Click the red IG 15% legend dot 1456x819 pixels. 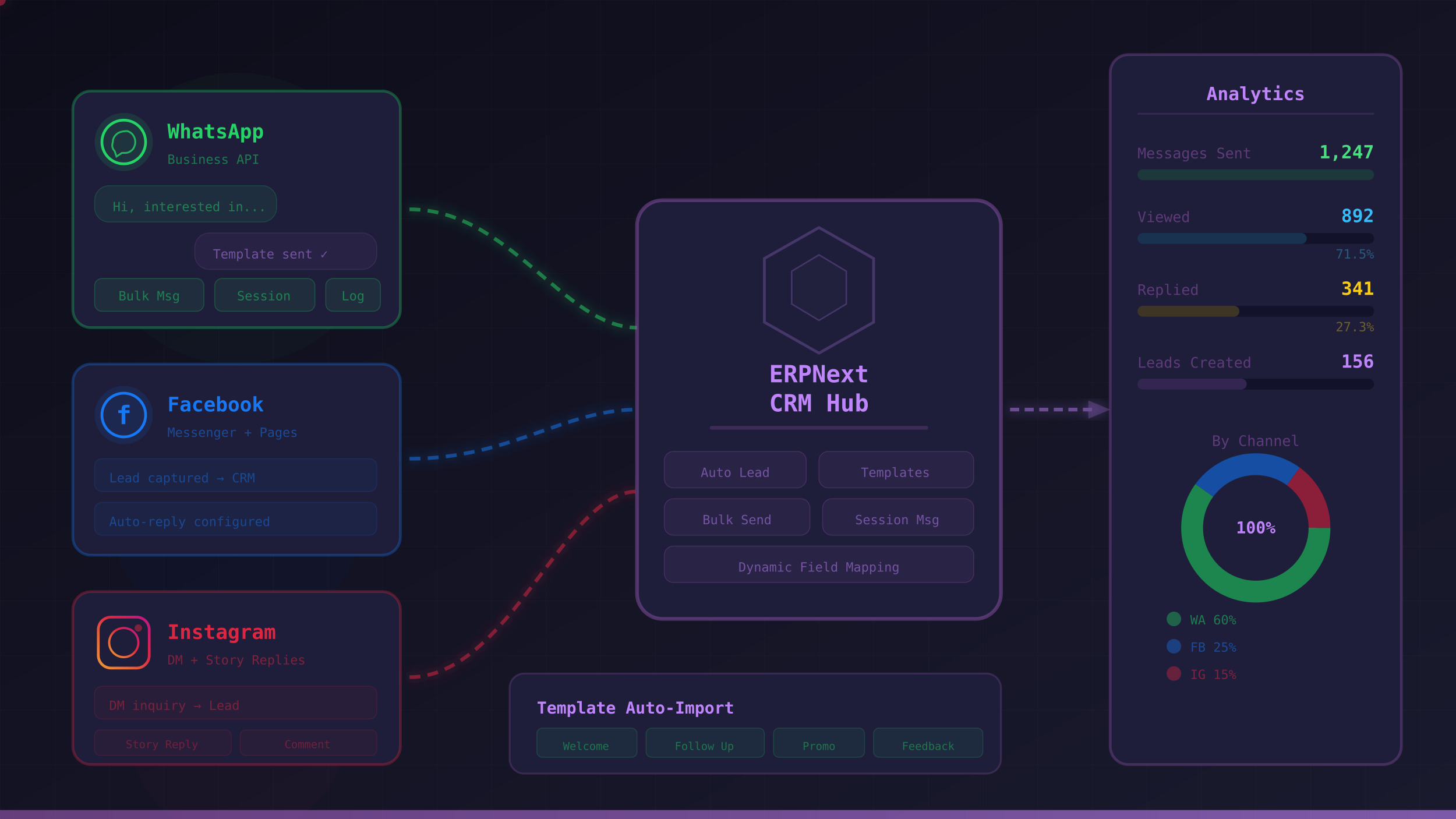point(1174,674)
